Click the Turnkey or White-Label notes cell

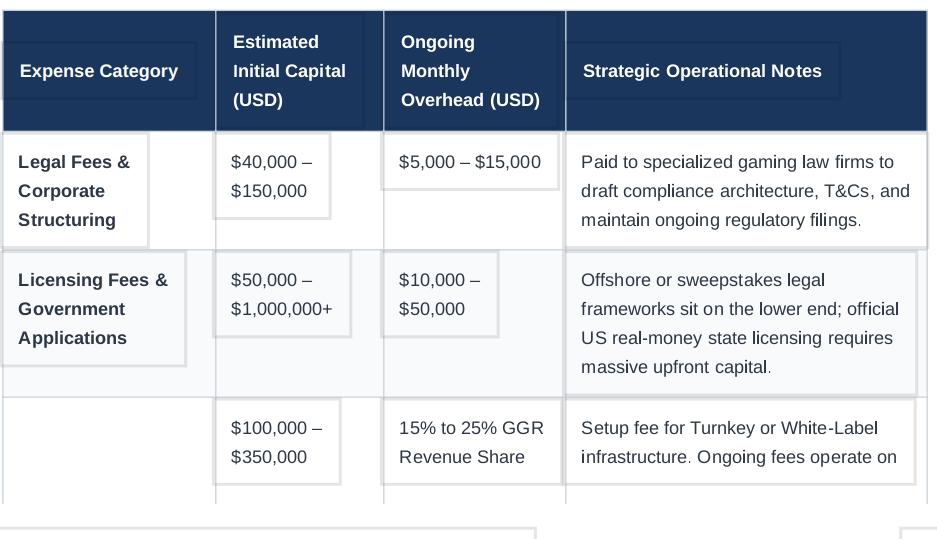click(x=746, y=451)
